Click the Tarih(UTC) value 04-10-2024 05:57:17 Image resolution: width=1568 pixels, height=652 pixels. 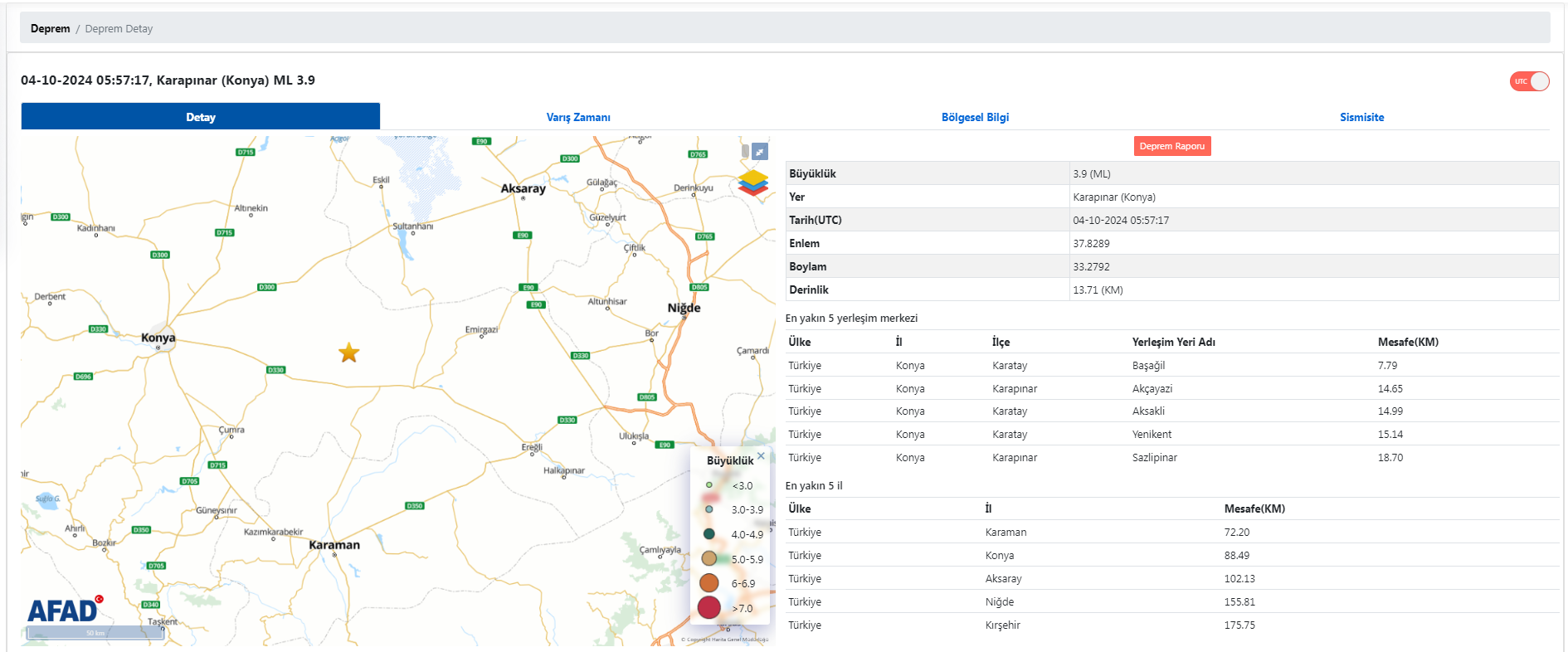click(1121, 220)
